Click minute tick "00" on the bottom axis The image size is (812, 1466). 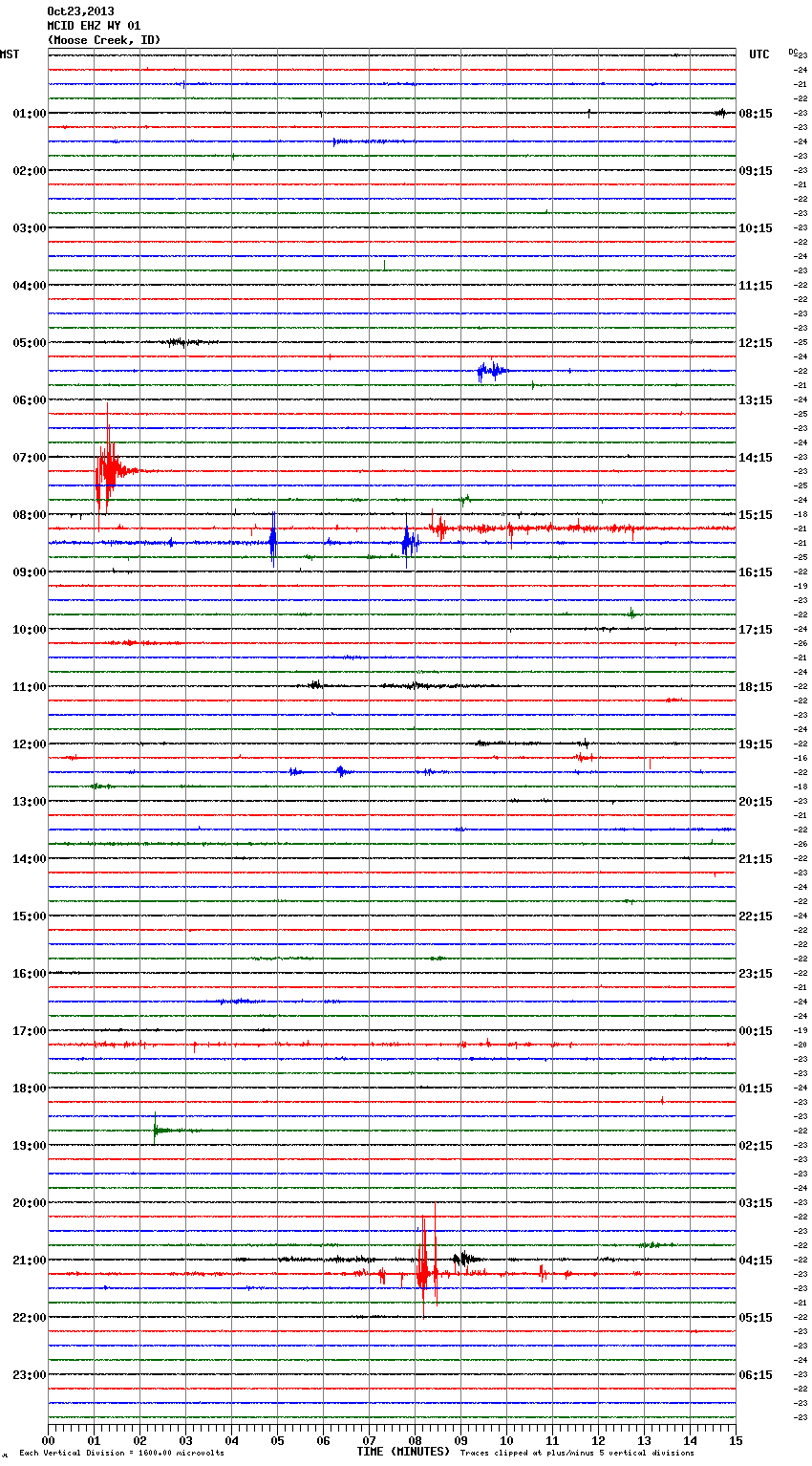tap(49, 1440)
